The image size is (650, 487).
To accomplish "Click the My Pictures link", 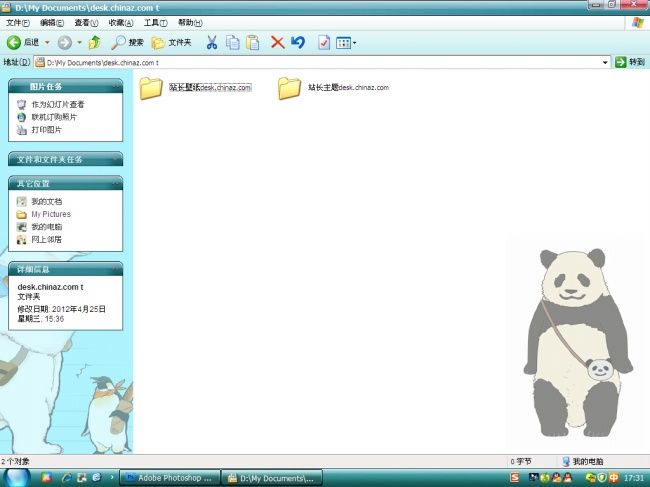I will (50, 214).
